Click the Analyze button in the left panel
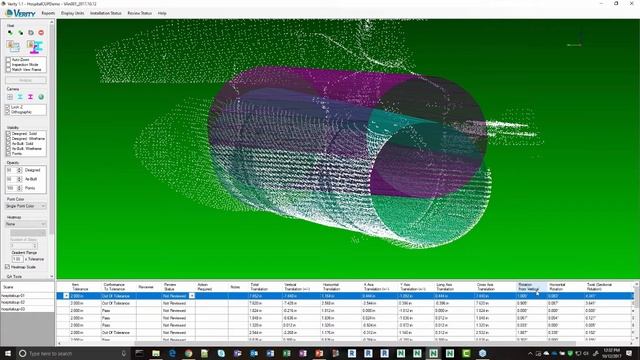The height and width of the screenshot is (360, 640). (x=26, y=80)
